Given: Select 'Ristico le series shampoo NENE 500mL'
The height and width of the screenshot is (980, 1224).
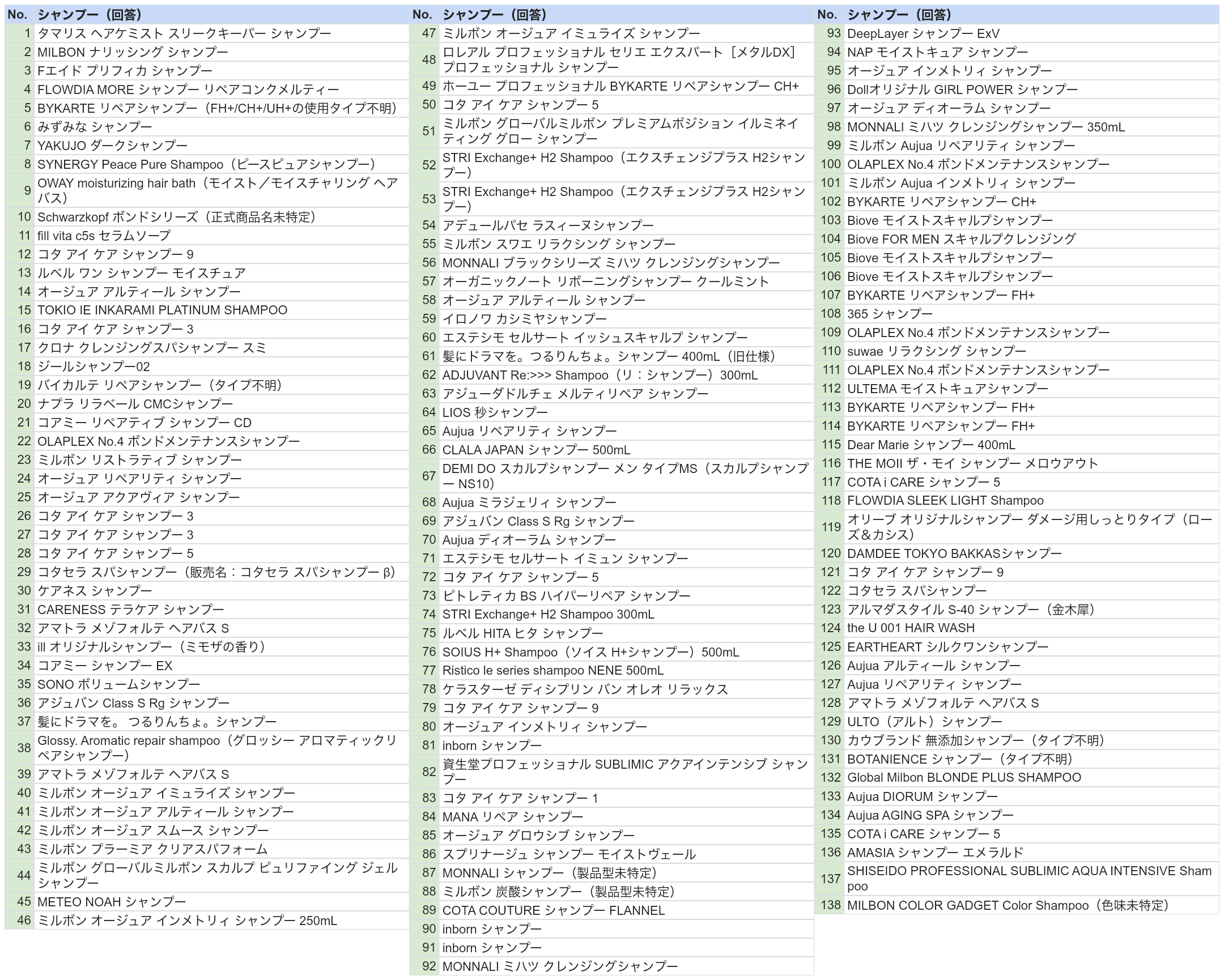Looking at the screenshot, I should pos(626,670).
